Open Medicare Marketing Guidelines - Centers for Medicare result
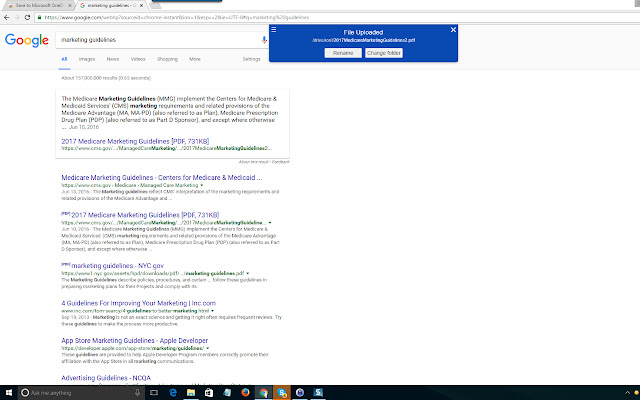640x400 pixels. [x=162, y=178]
